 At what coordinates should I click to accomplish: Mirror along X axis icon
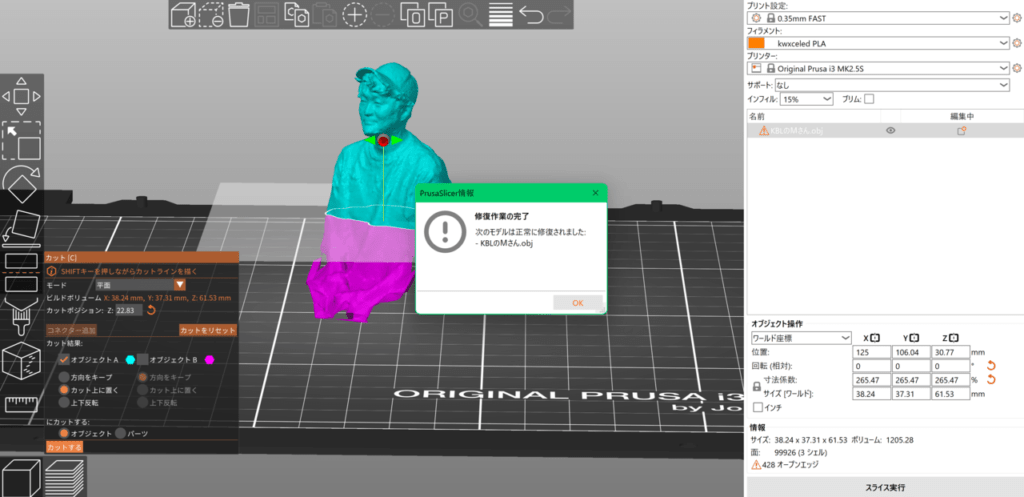(876, 338)
